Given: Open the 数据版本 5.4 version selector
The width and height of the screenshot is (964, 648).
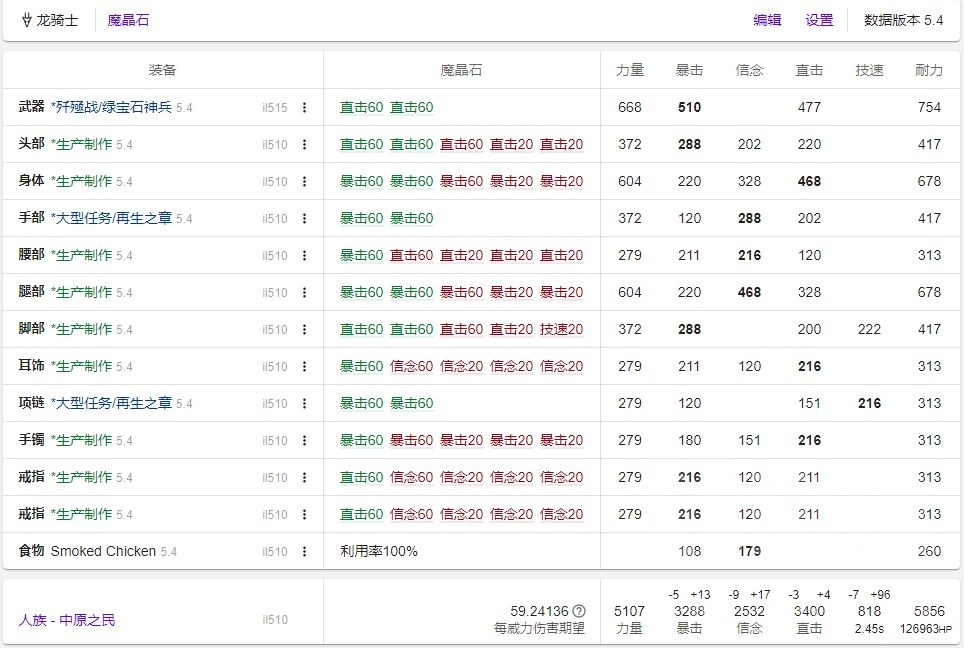Looking at the screenshot, I should coord(903,19).
